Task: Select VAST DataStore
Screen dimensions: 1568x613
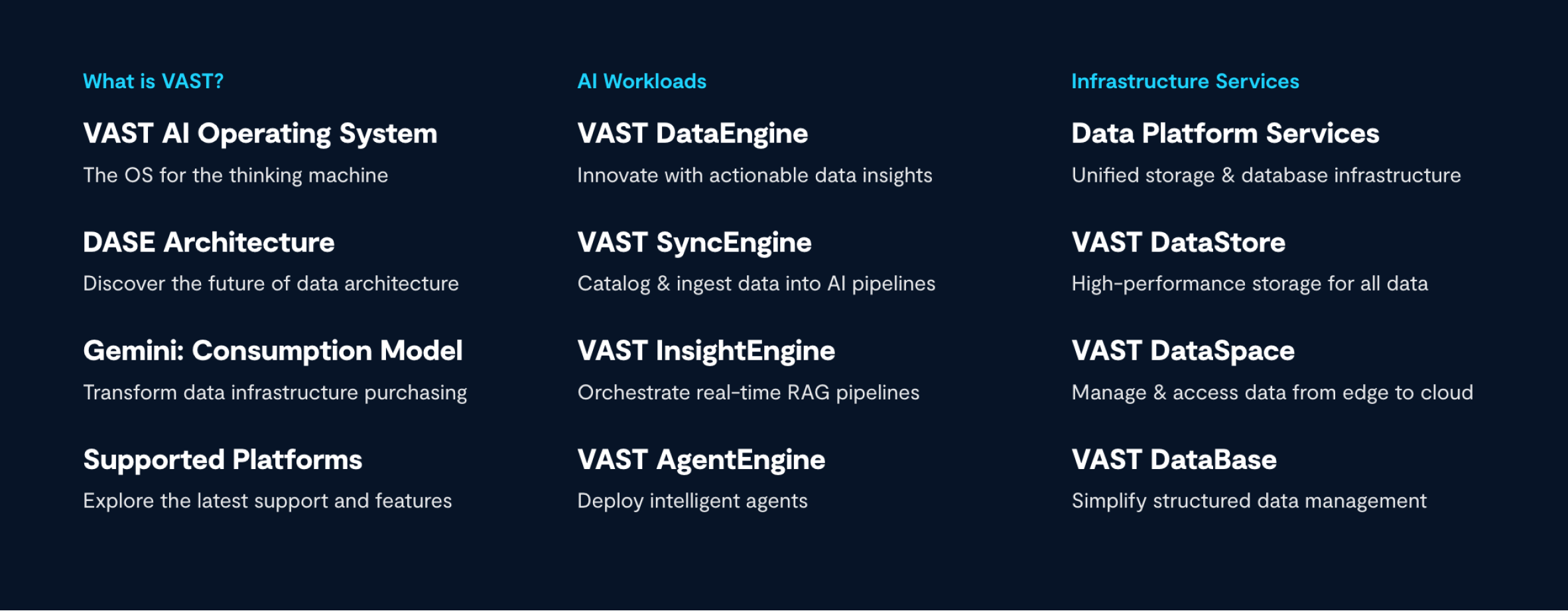Action: click(1178, 242)
